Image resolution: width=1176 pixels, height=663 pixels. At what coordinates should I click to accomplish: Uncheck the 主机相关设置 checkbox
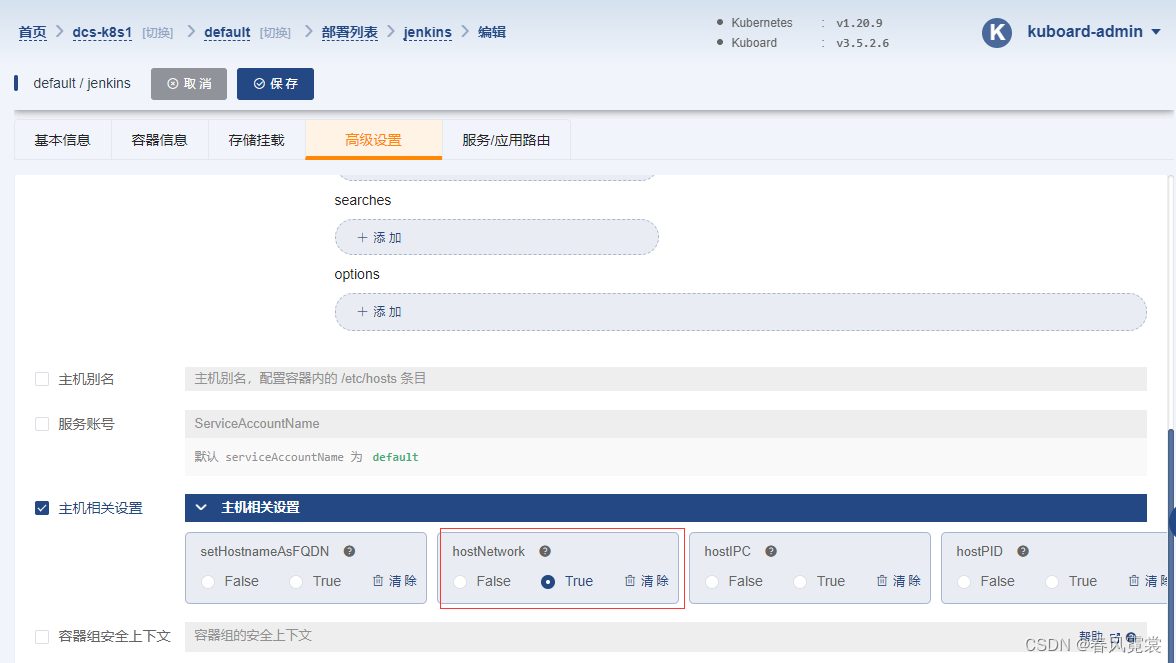(42, 508)
